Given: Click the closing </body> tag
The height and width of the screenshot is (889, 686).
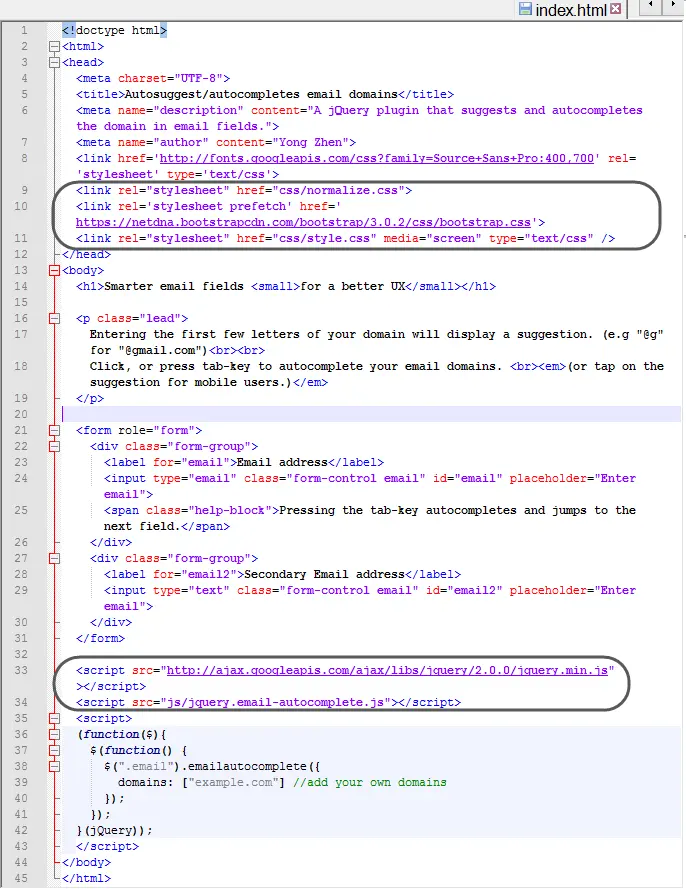Looking at the screenshot, I should point(86,862).
